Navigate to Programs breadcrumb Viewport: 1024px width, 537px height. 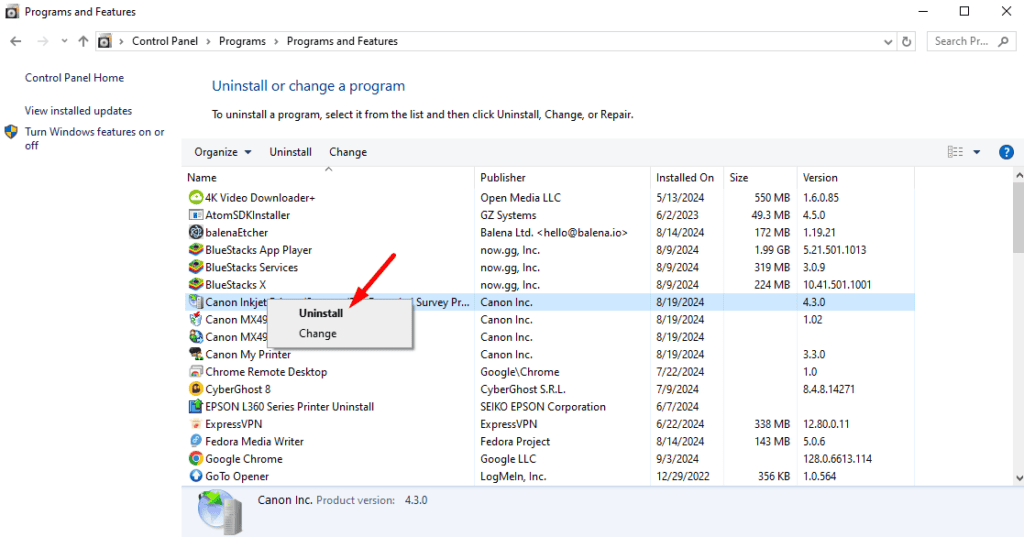point(242,41)
